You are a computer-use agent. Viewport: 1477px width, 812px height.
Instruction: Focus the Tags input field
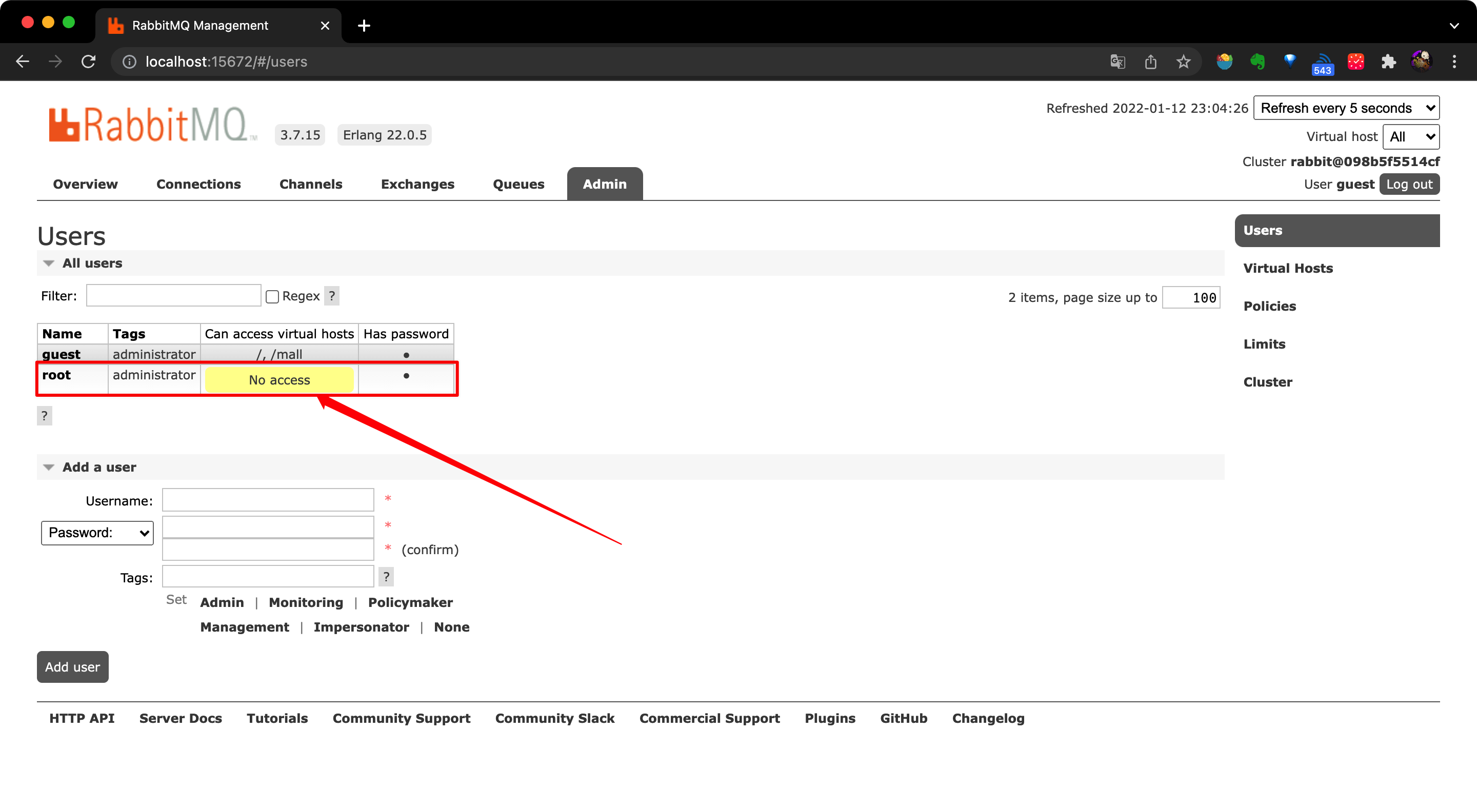tap(268, 576)
